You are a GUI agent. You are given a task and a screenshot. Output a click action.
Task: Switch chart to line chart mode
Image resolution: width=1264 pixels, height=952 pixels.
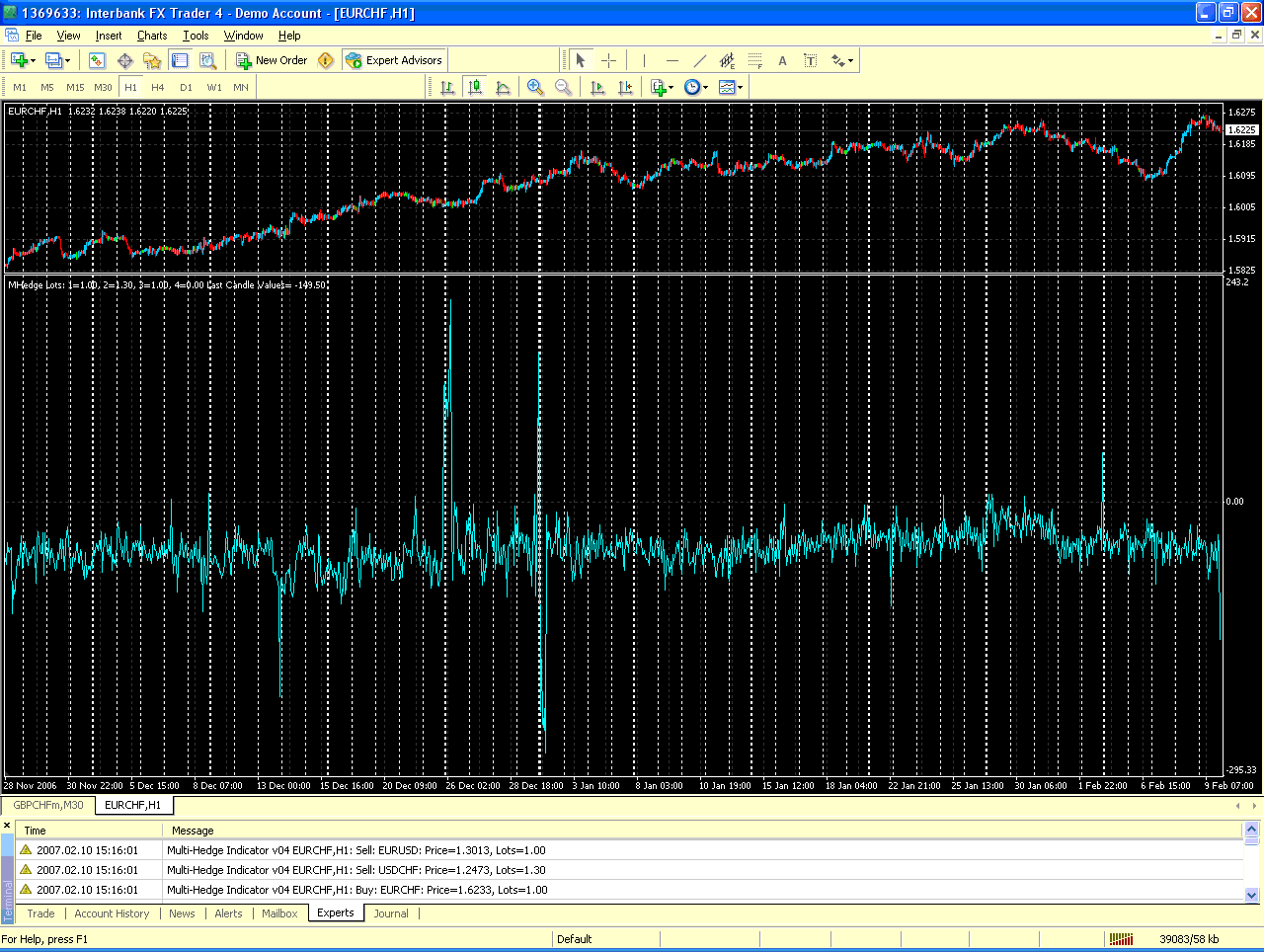pyautogui.click(x=503, y=87)
